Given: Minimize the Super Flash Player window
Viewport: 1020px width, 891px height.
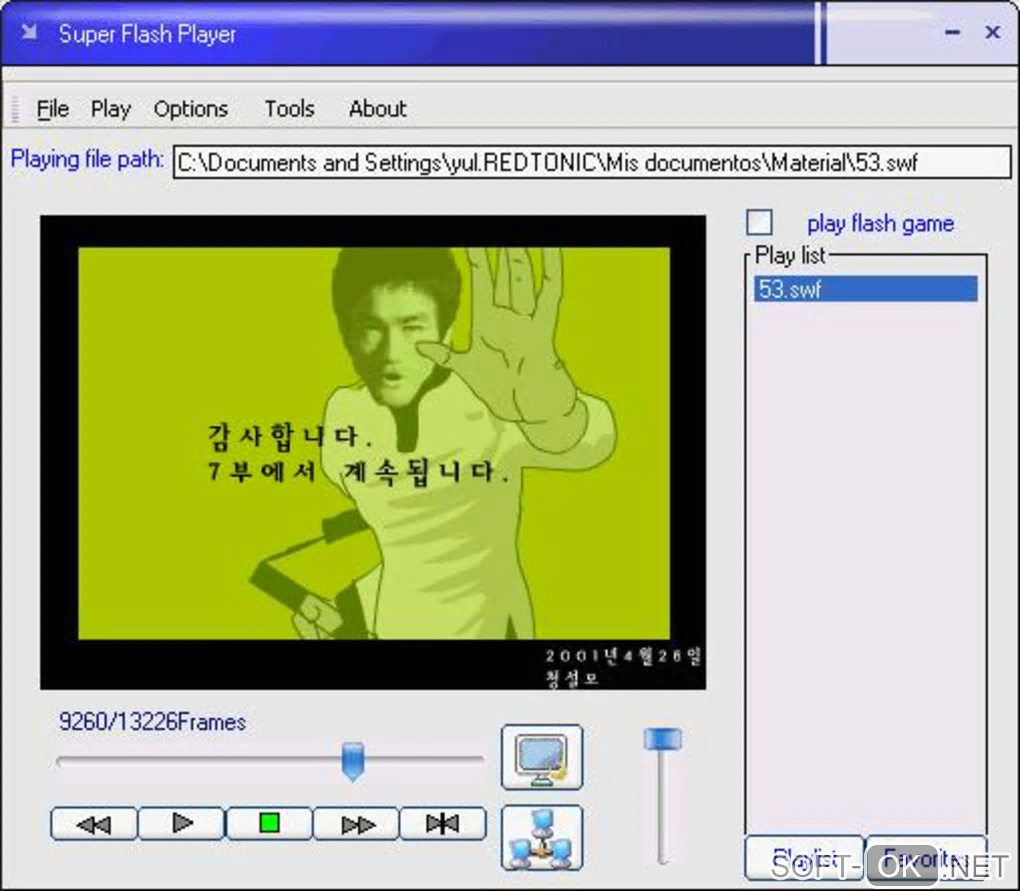Looking at the screenshot, I should click(952, 32).
